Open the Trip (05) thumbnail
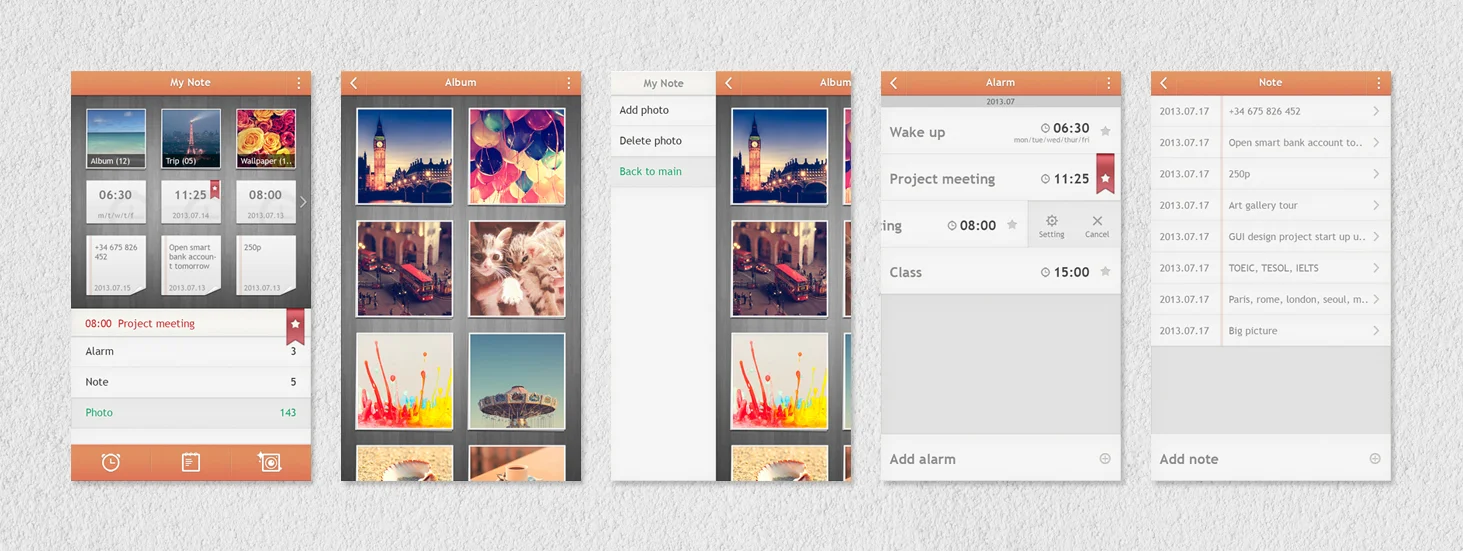Image resolution: width=1463 pixels, height=551 pixels. click(191, 139)
